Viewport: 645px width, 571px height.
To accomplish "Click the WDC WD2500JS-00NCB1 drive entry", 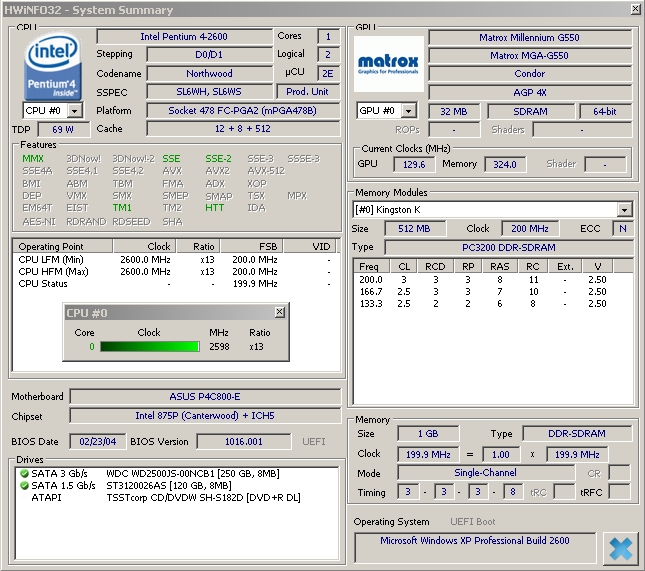I will [193, 474].
